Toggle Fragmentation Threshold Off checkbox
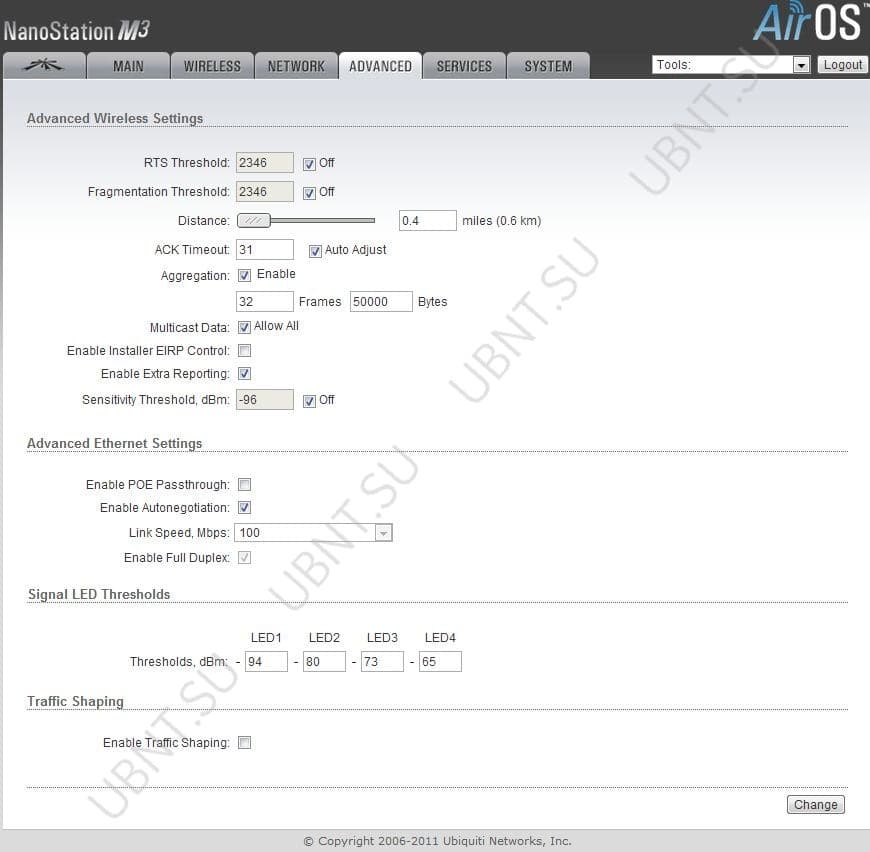The image size is (870, 852). [309, 192]
